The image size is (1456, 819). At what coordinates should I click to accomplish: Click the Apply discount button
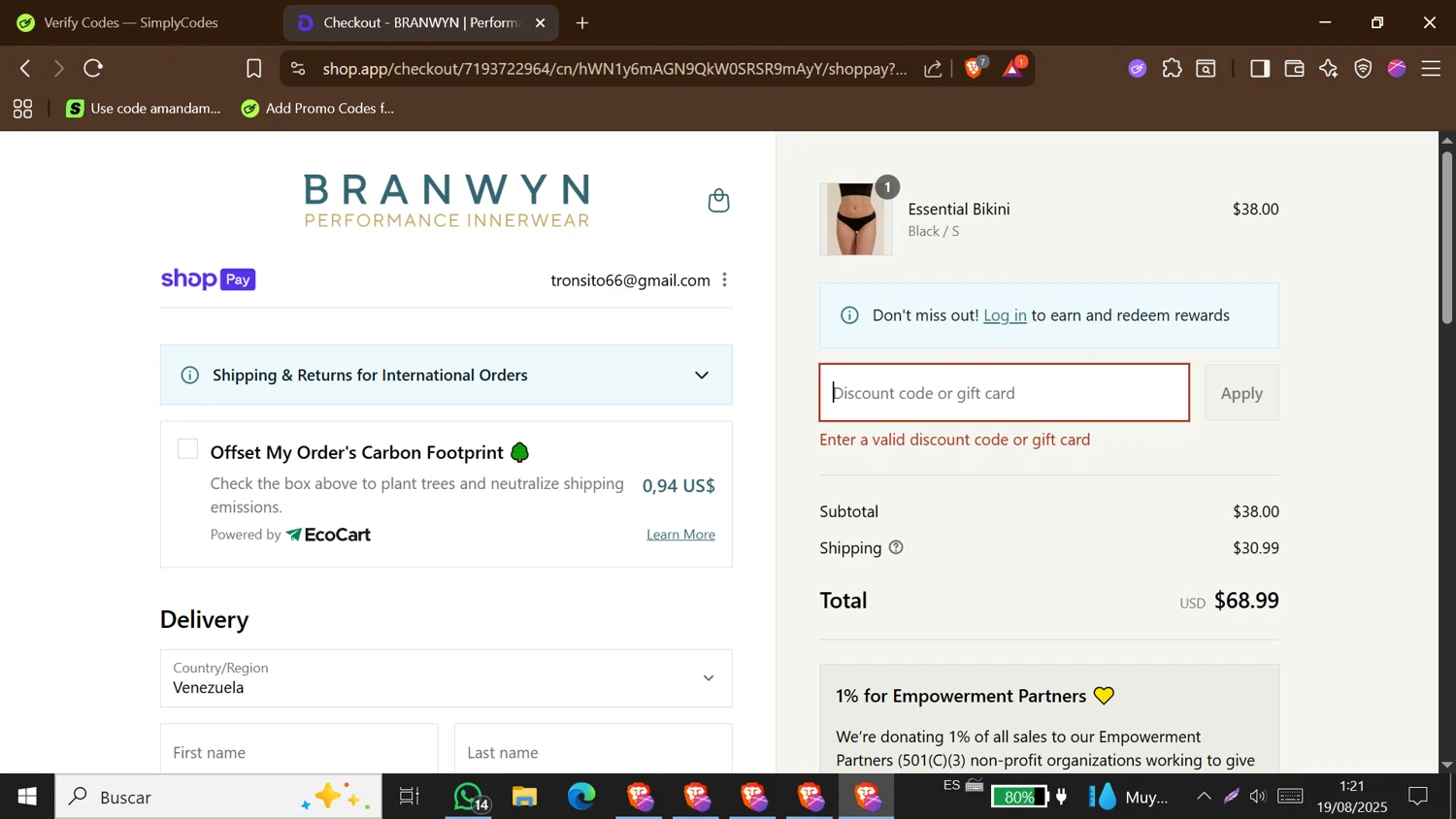click(1241, 393)
